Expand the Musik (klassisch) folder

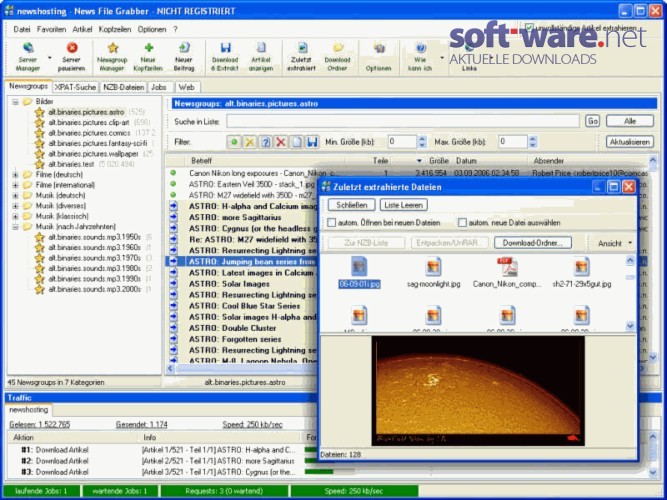tap(15, 216)
